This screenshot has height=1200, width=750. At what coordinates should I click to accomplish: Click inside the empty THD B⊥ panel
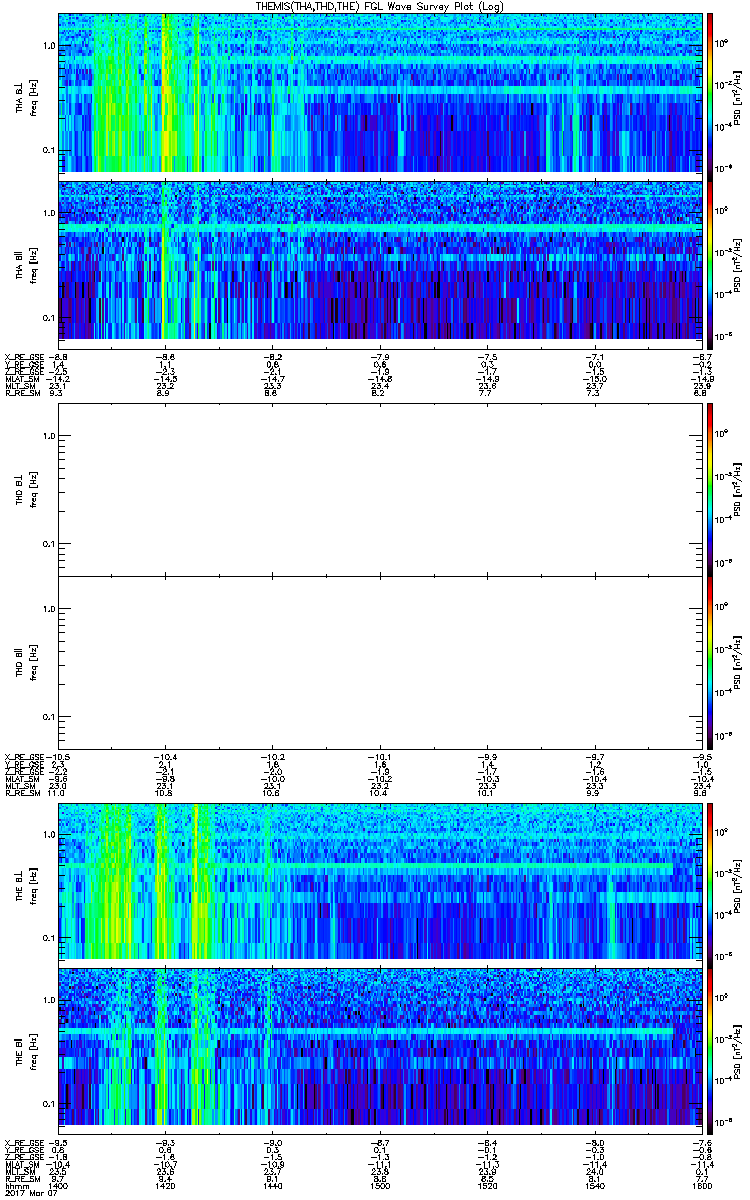coord(379,489)
